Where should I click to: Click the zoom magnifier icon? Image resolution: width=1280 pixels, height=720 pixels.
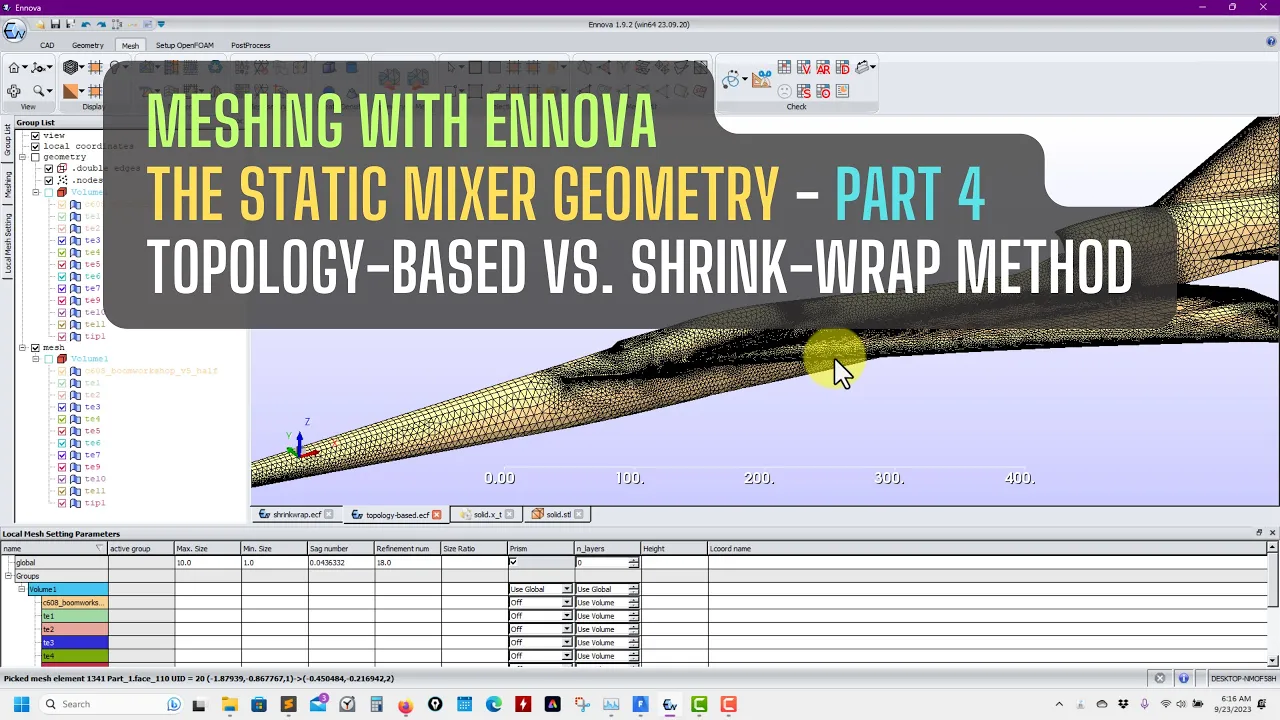click(x=38, y=91)
